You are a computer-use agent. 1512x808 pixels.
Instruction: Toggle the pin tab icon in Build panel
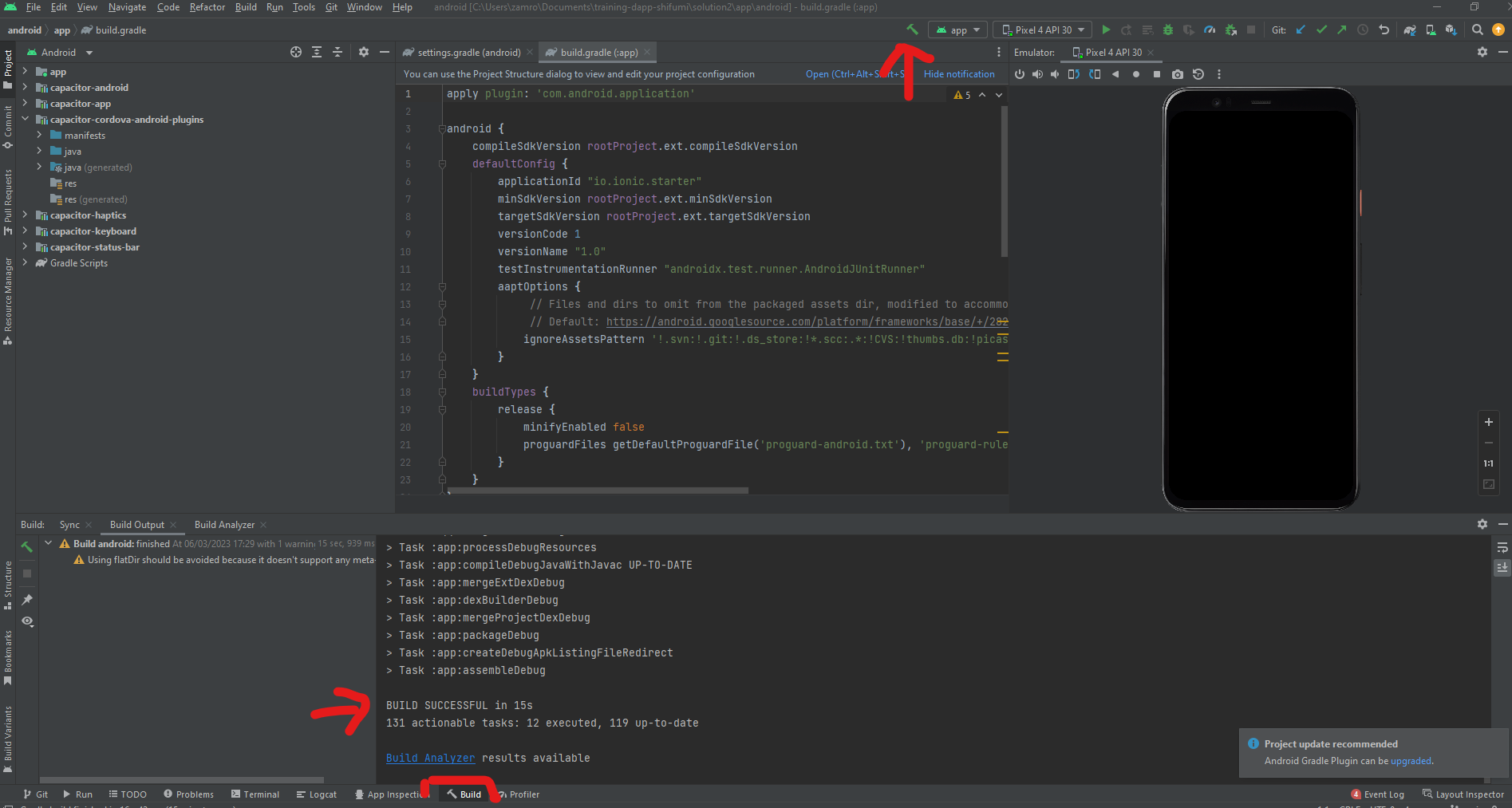pyautogui.click(x=27, y=599)
